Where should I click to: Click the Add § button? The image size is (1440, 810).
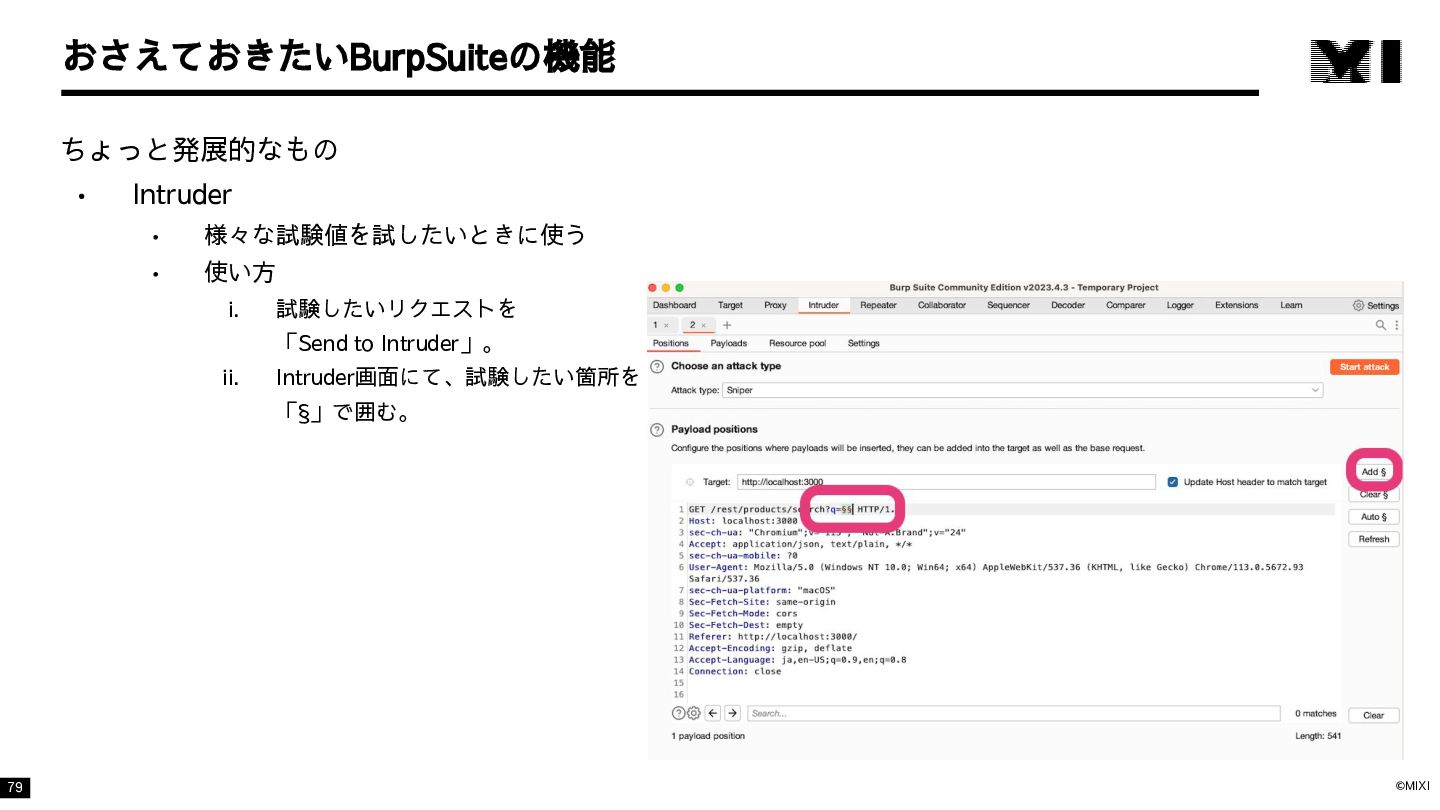pos(1373,472)
